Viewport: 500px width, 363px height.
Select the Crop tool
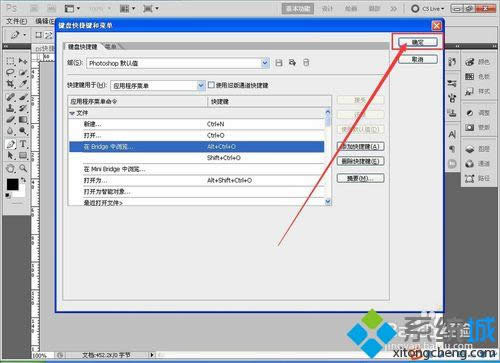10,84
